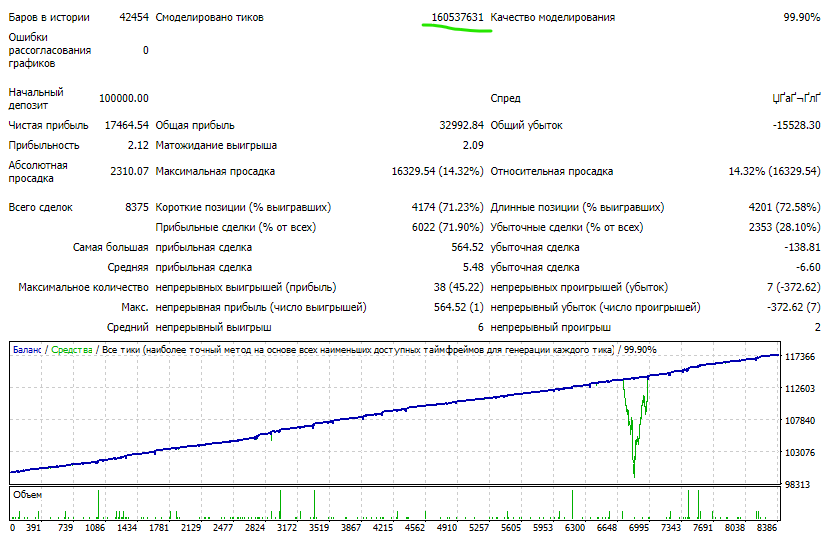Select the net profit value 17464.54
This screenshot has height=541, width=840.
coord(126,125)
